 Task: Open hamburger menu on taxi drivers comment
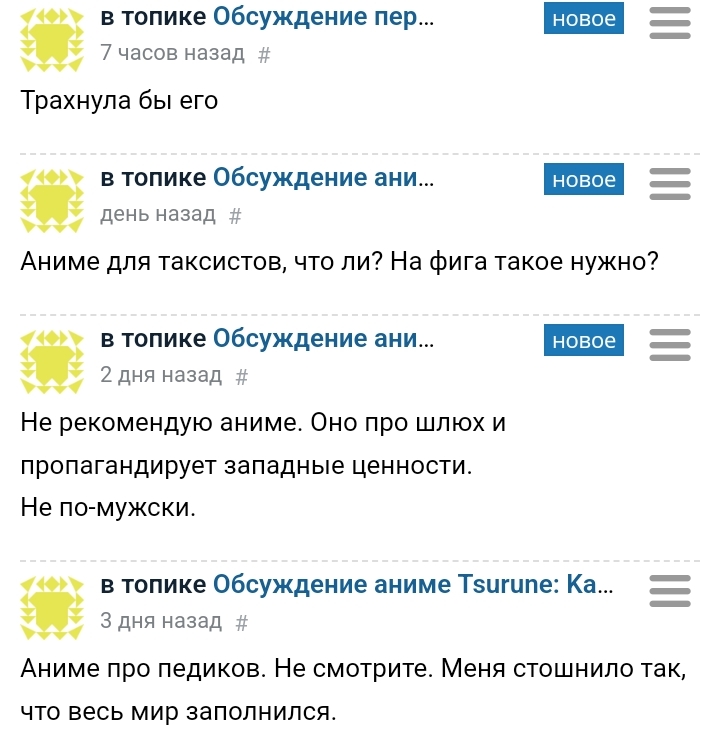(x=670, y=183)
